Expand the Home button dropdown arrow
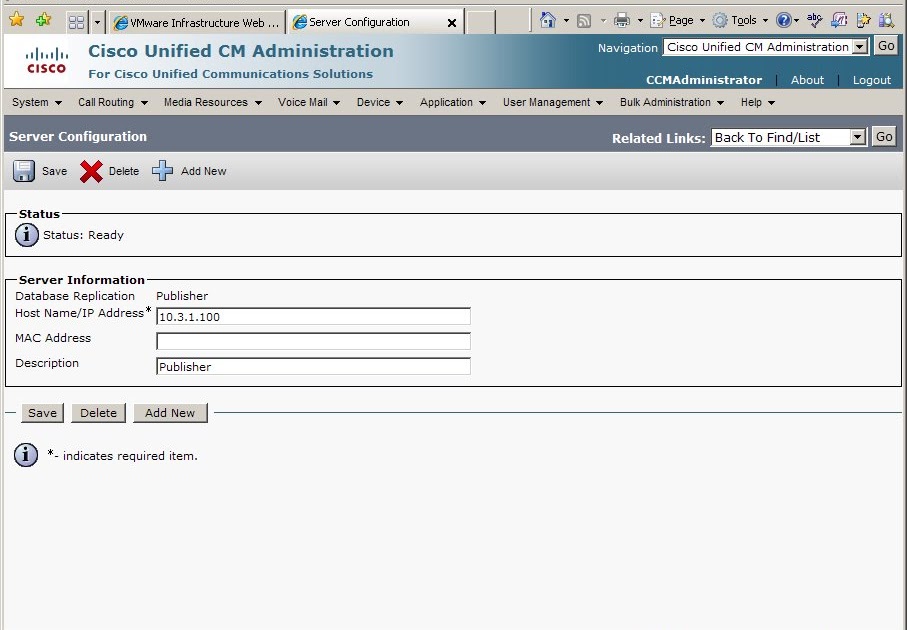This screenshot has width=907, height=630. (566, 21)
